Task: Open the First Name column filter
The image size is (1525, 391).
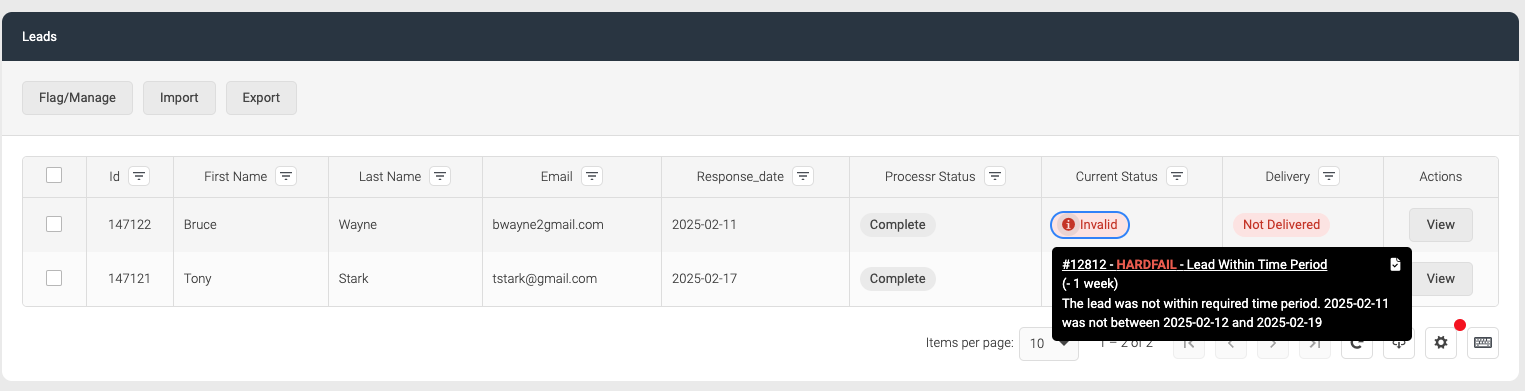Action: (286, 177)
